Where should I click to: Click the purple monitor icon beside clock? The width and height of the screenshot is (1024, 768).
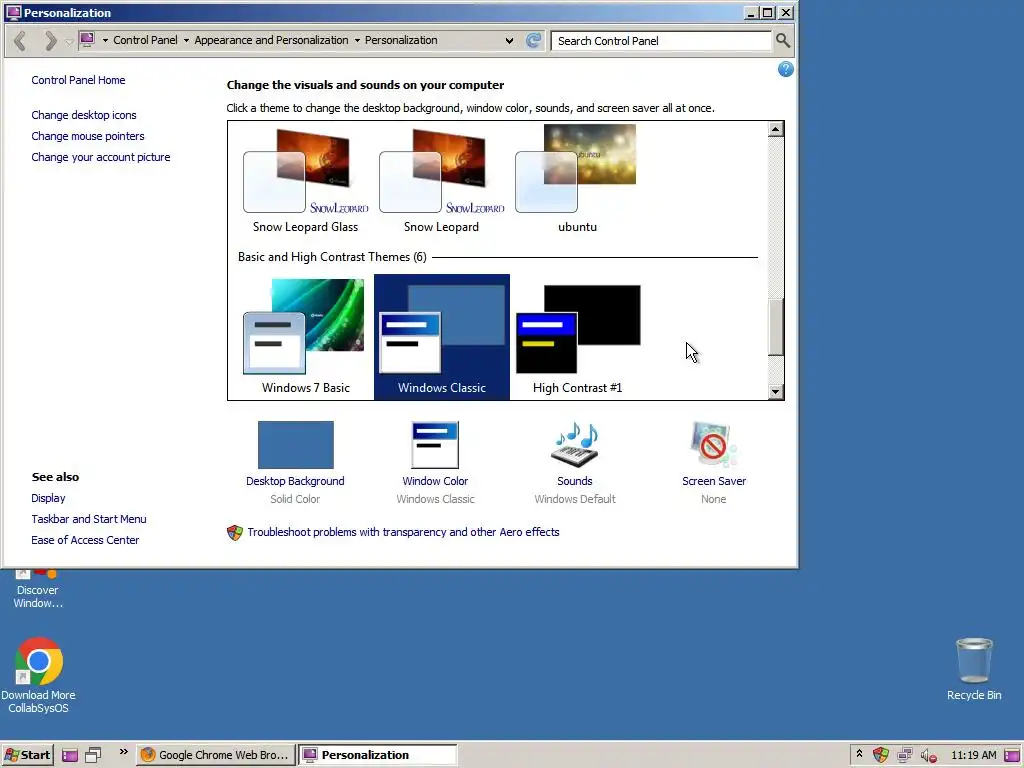[x=1012, y=755]
